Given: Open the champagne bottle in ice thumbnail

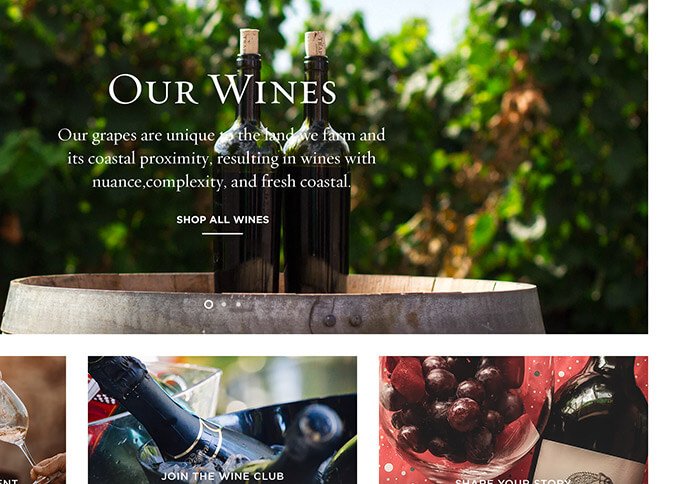Looking at the screenshot, I should point(222,420).
